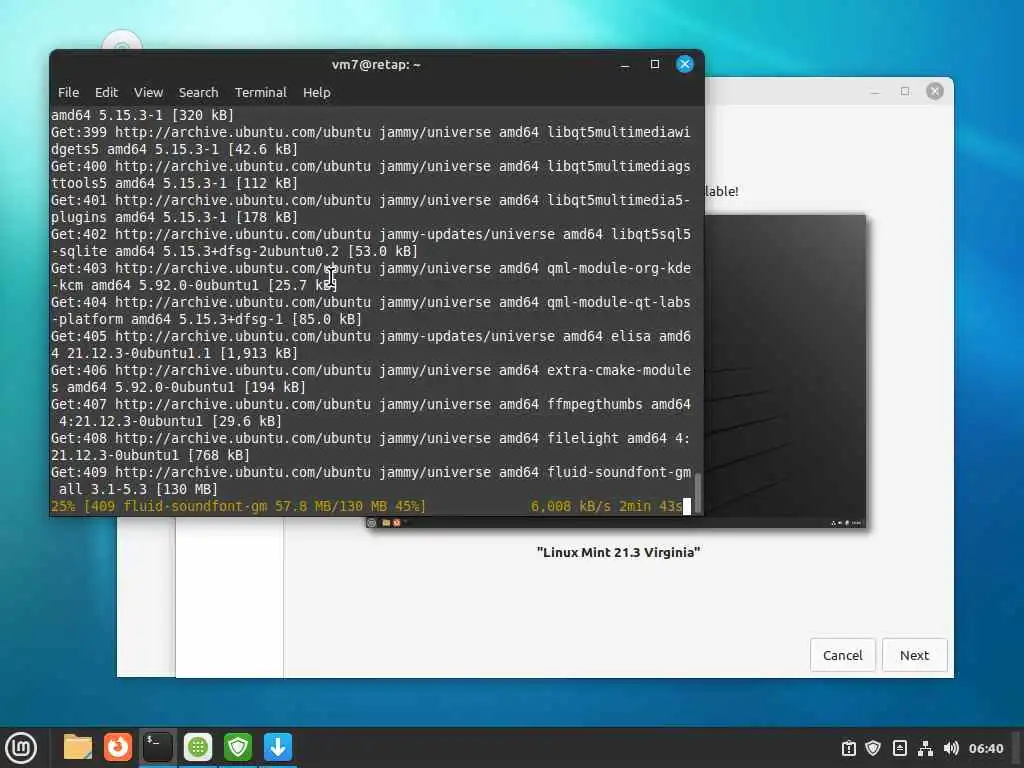Image resolution: width=1024 pixels, height=768 pixels.
Task: Open the Linux Mint start menu
Action: click(x=21, y=748)
